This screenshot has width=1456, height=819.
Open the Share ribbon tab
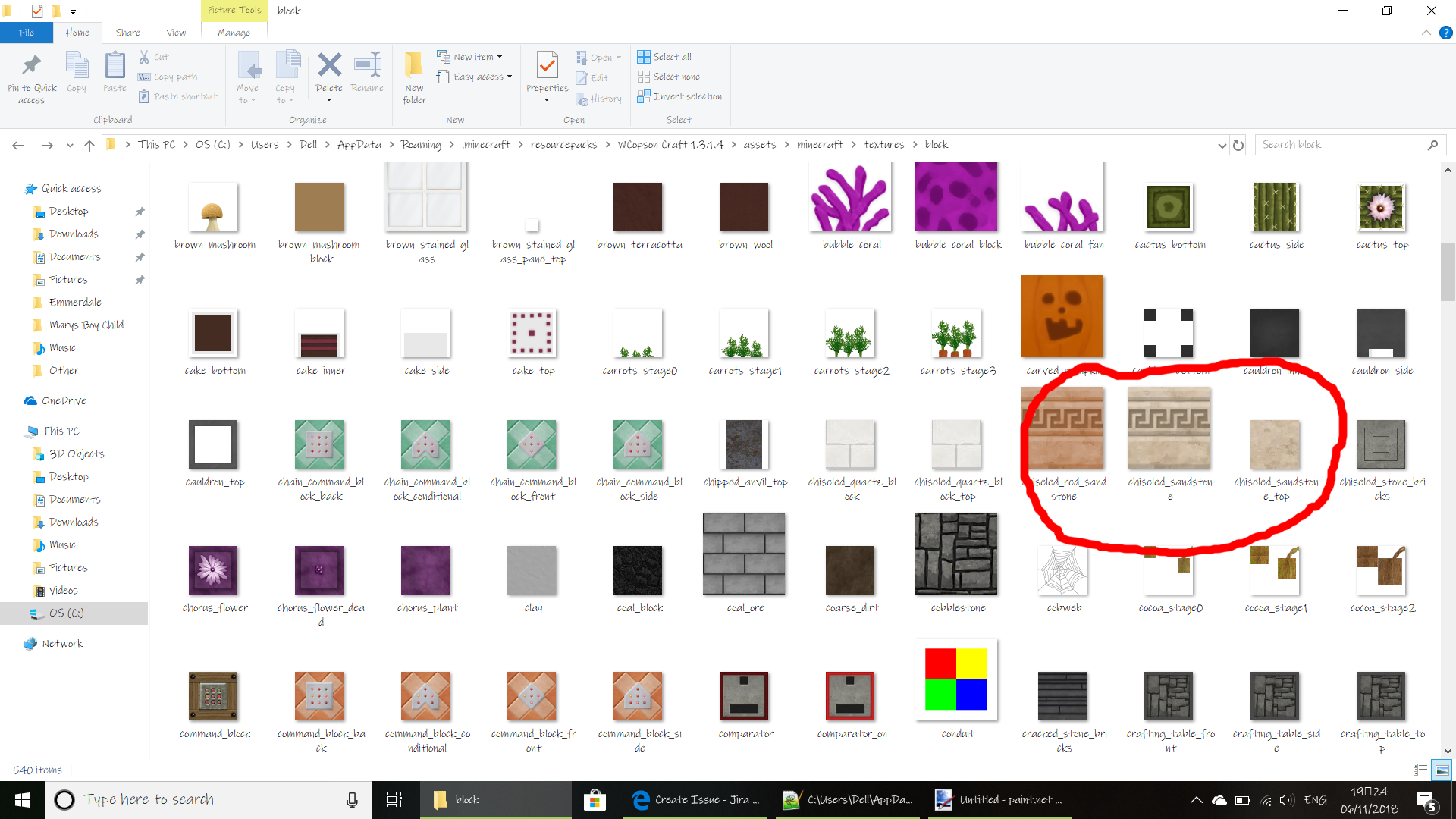(127, 33)
